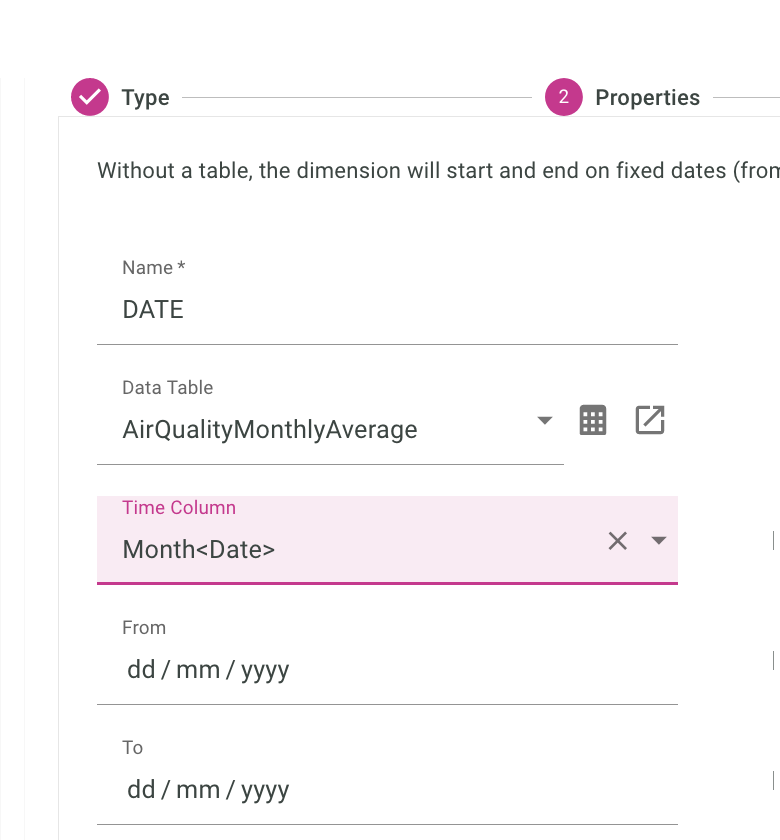The image size is (780, 840).
Task: Open the data table in a new window icon
Action: [x=650, y=421]
